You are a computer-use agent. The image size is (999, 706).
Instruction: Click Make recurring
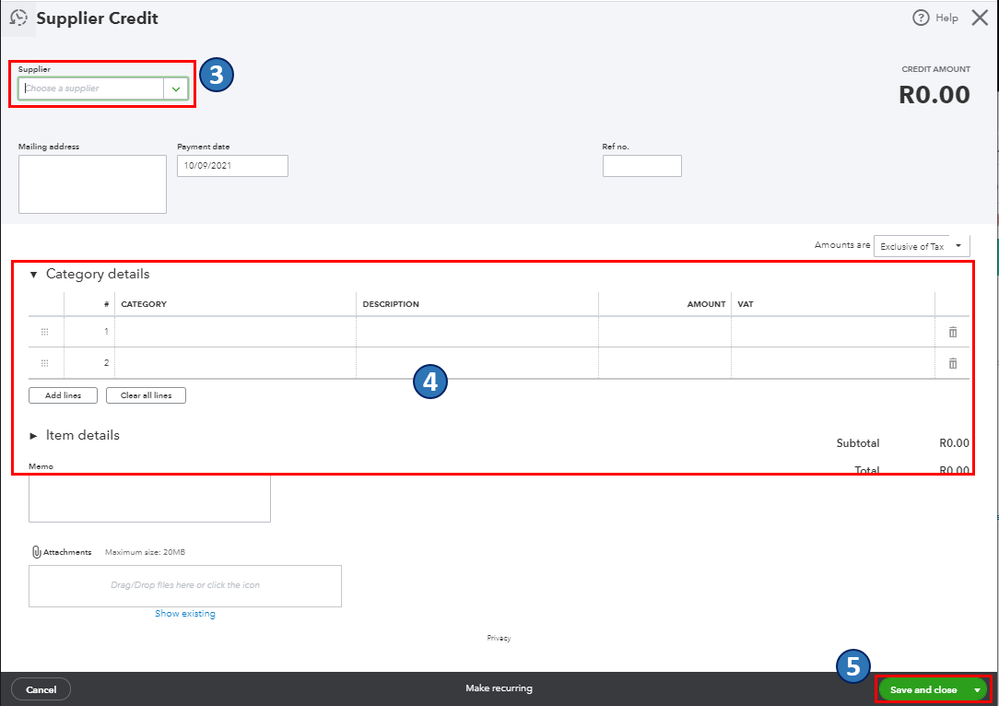coord(499,688)
